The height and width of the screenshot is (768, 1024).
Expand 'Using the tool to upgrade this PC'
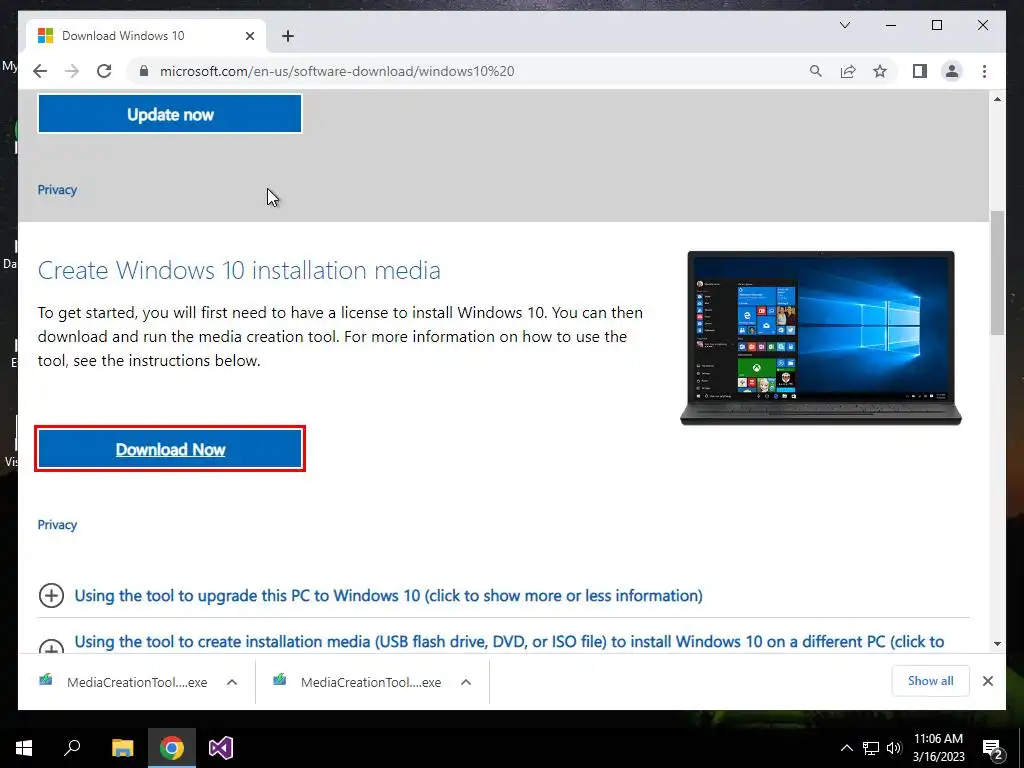[389, 596]
